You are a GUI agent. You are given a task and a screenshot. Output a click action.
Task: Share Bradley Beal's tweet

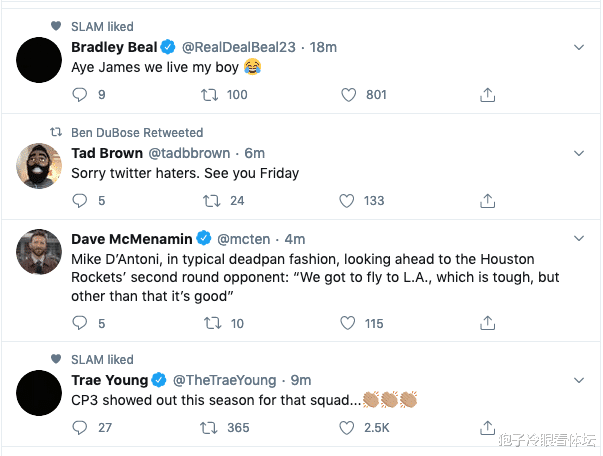click(488, 95)
